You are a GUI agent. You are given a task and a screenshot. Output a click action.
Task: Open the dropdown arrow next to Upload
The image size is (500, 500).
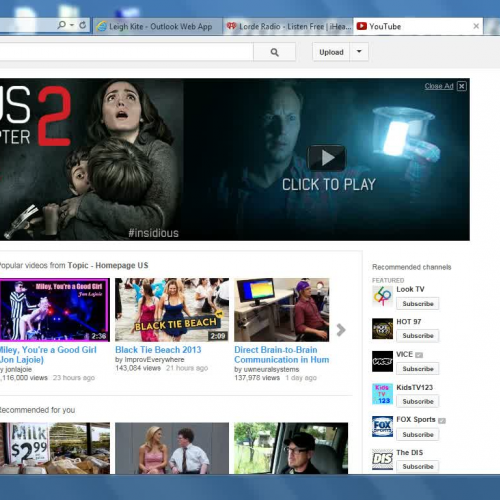pos(359,52)
